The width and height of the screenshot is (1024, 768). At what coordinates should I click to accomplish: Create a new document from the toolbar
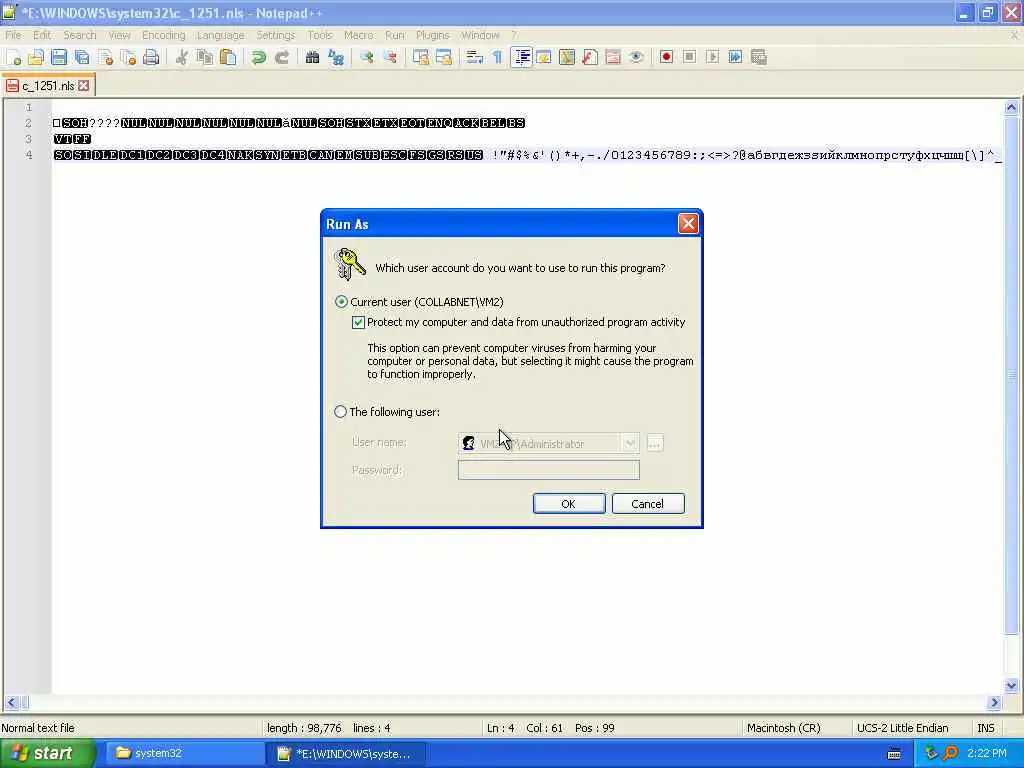13,57
